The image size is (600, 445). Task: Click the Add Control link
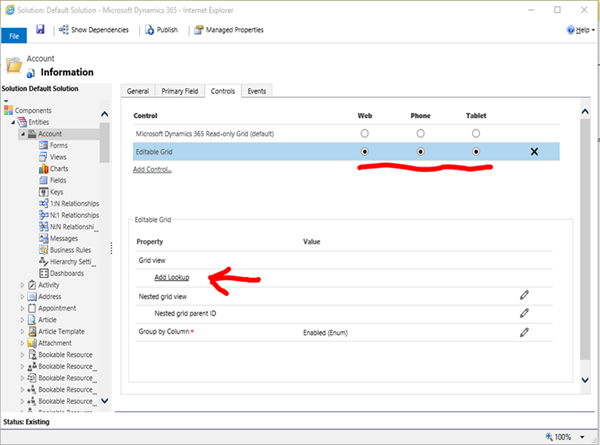click(x=152, y=170)
